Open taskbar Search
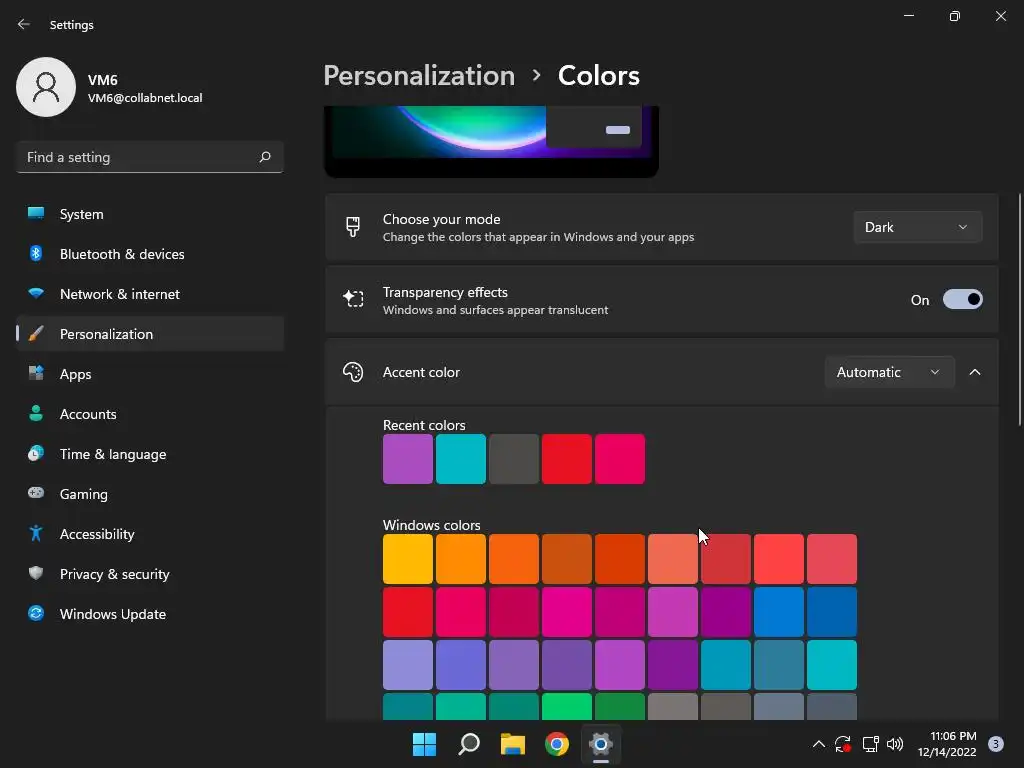Image resolution: width=1024 pixels, height=768 pixels. [469, 744]
